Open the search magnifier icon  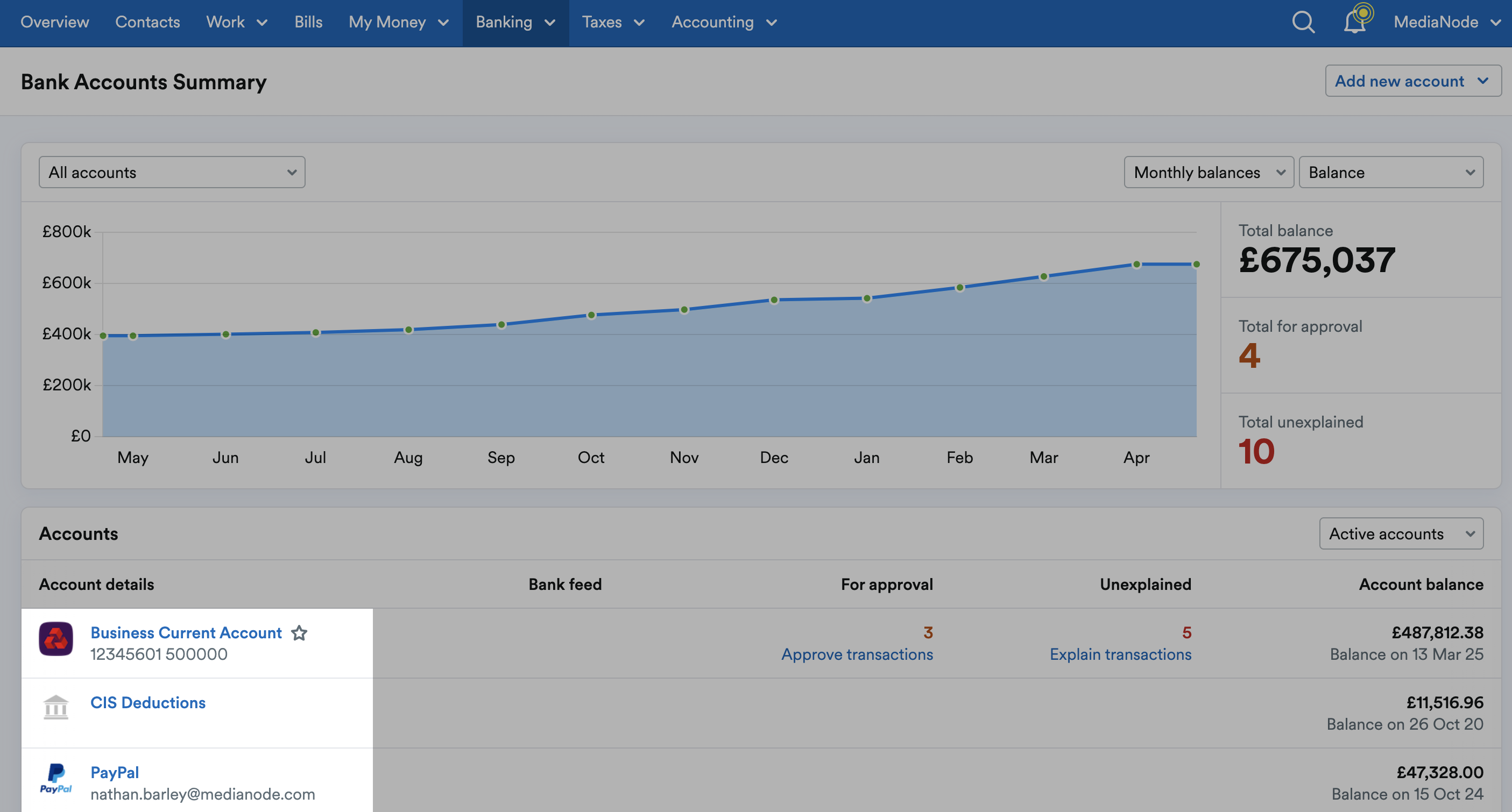[1303, 22]
